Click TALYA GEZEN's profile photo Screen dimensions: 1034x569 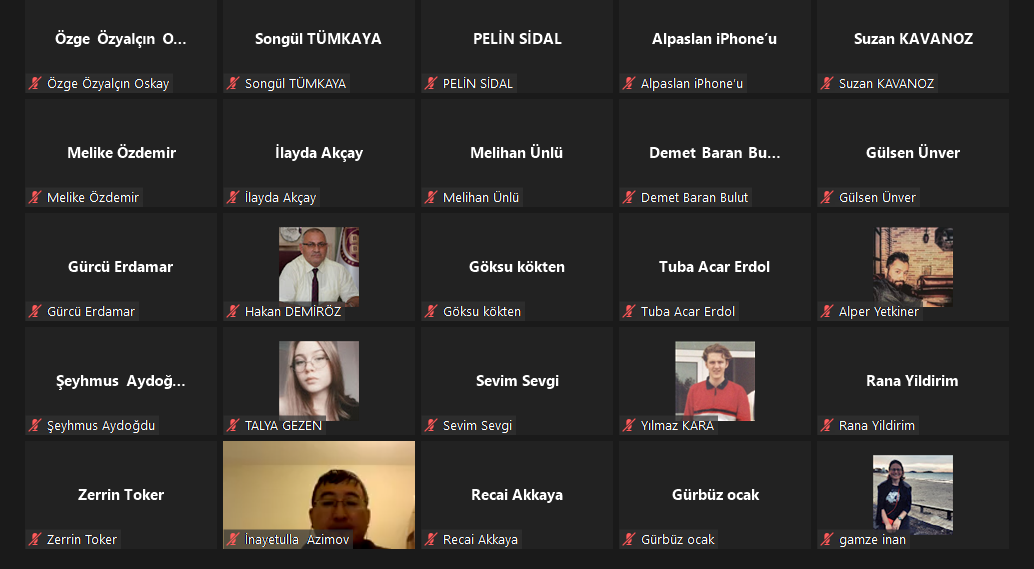coord(319,380)
